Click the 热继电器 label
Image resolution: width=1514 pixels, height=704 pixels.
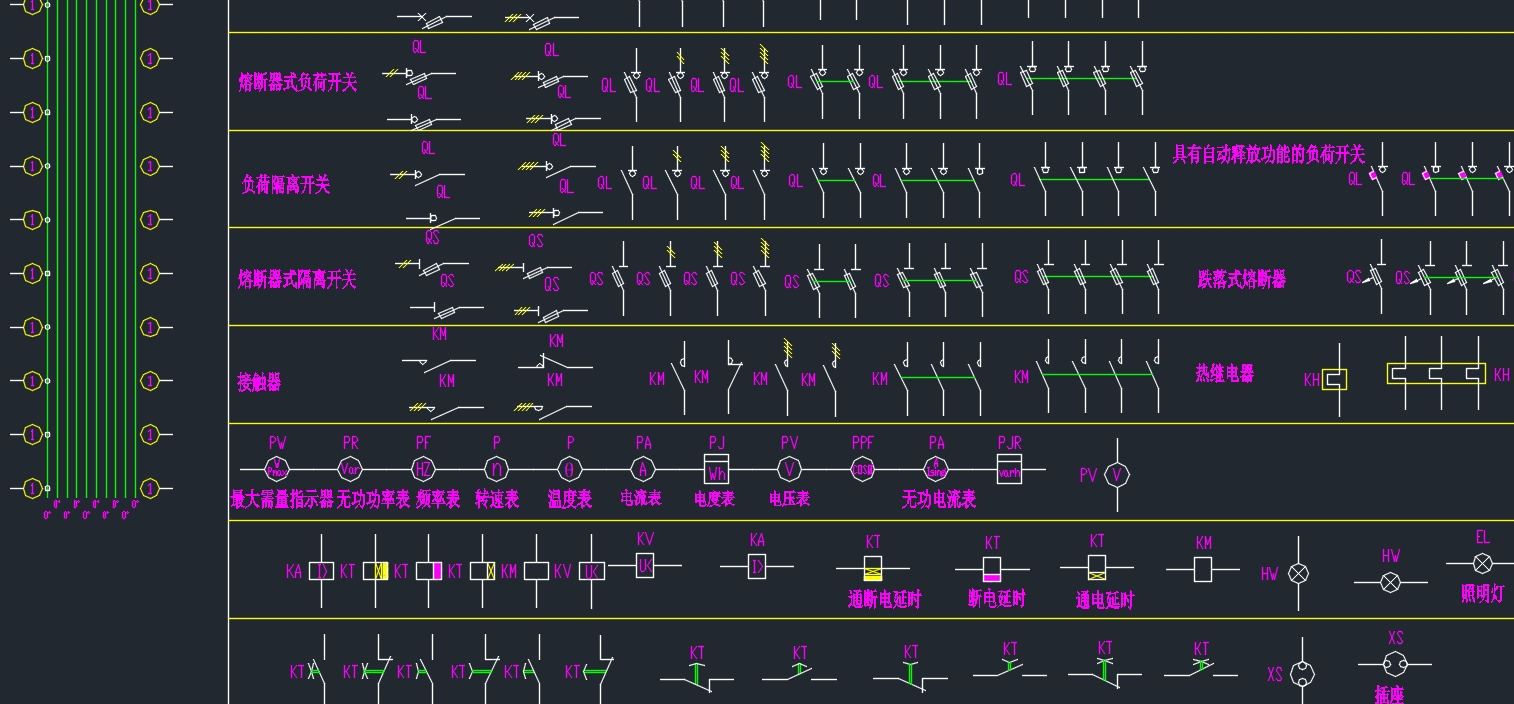click(1224, 373)
